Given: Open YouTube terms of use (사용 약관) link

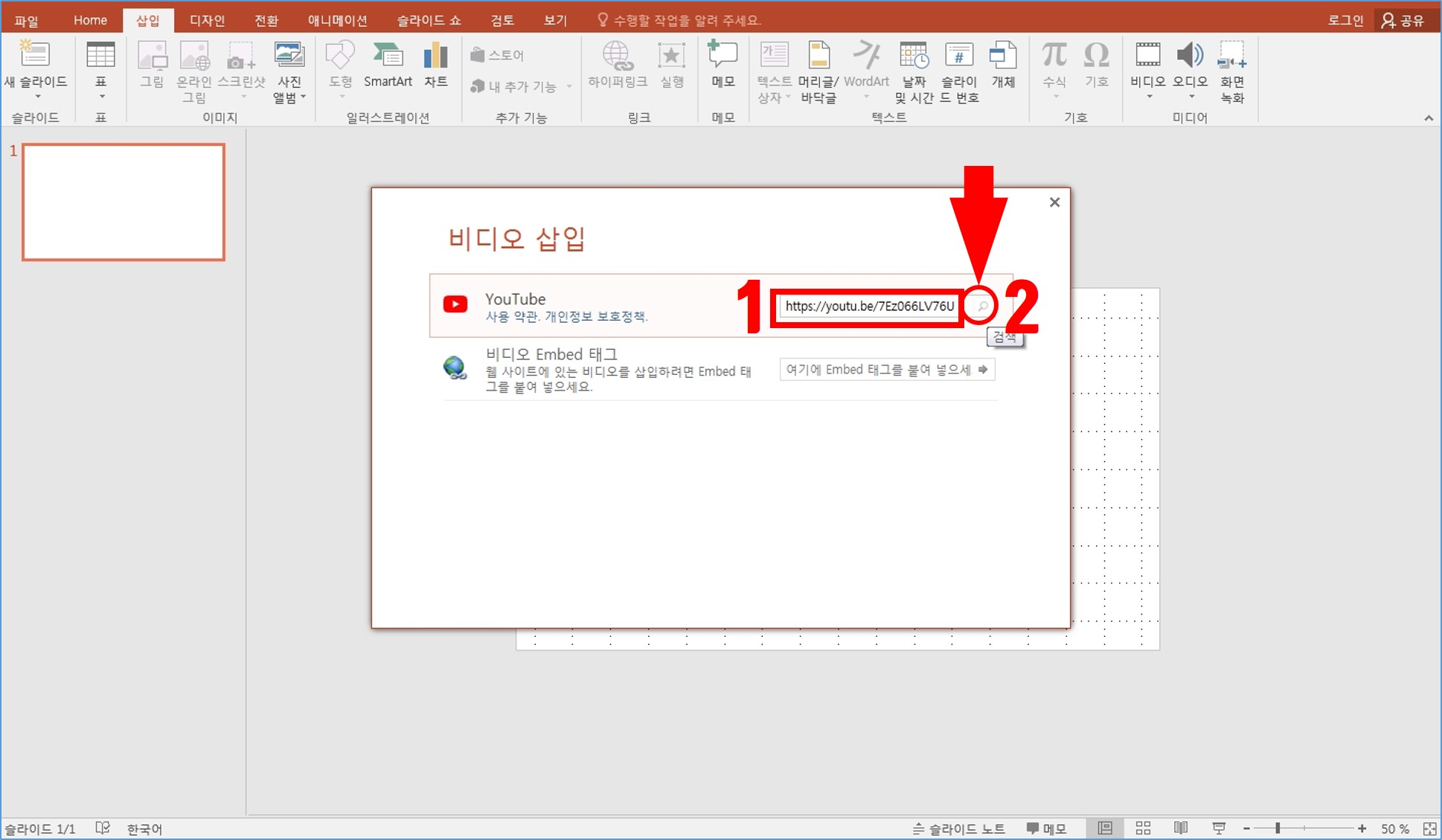Looking at the screenshot, I should 512,317.
